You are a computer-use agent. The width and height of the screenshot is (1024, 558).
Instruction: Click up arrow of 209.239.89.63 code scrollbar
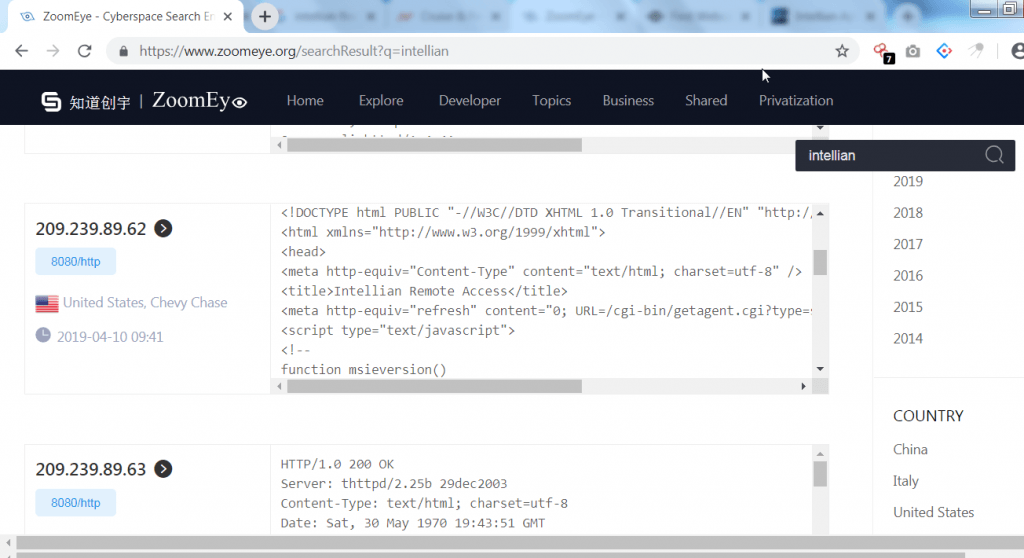click(x=820, y=453)
